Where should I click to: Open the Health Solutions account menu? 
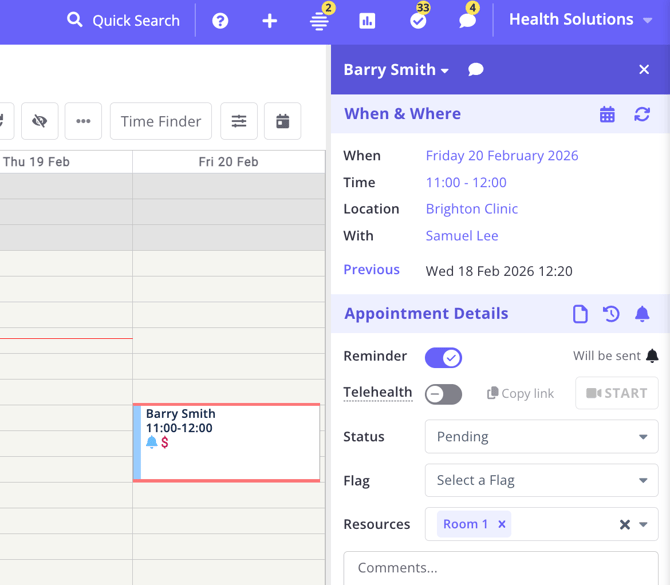click(580, 20)
